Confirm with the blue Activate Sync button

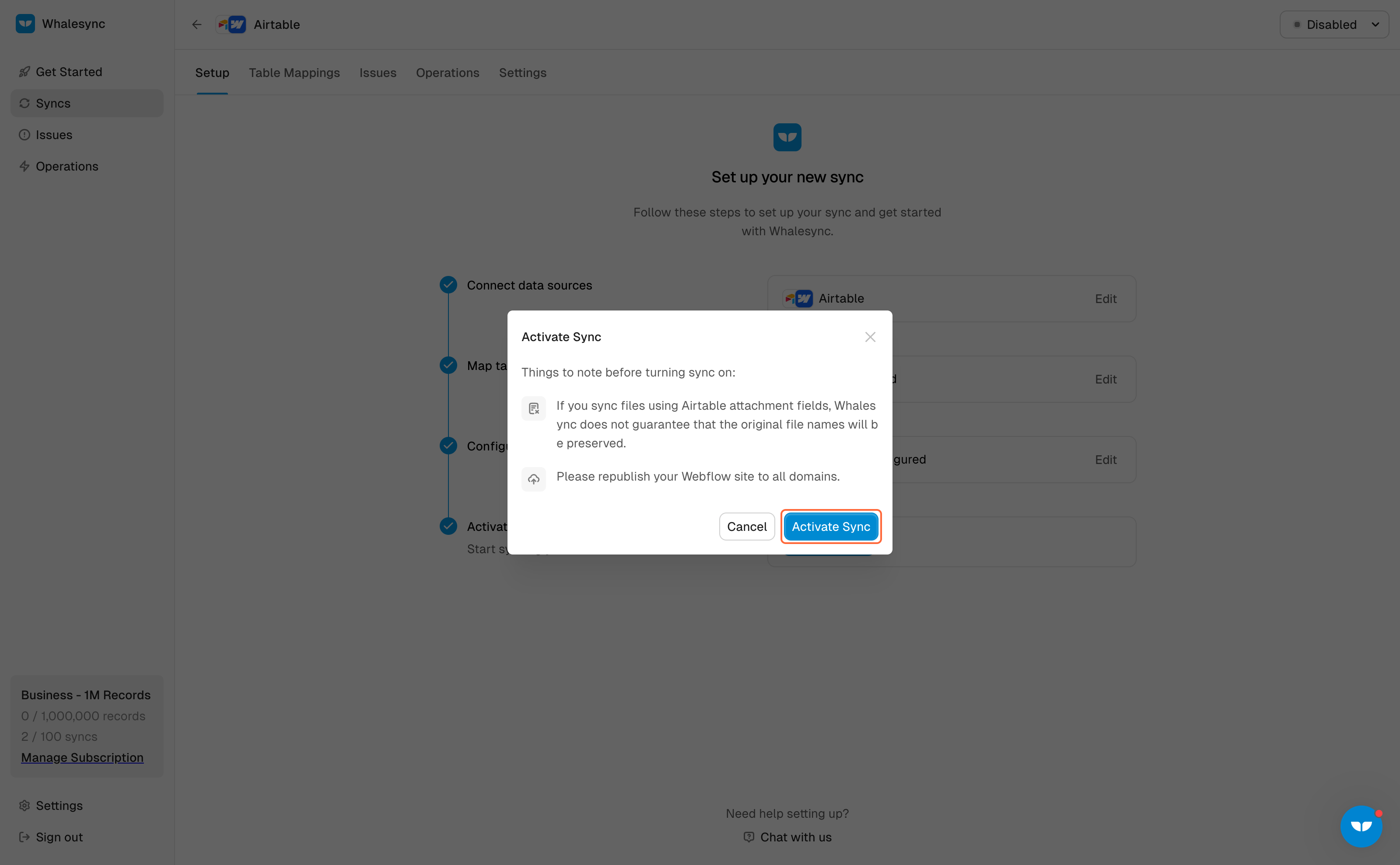click(831, 527)
